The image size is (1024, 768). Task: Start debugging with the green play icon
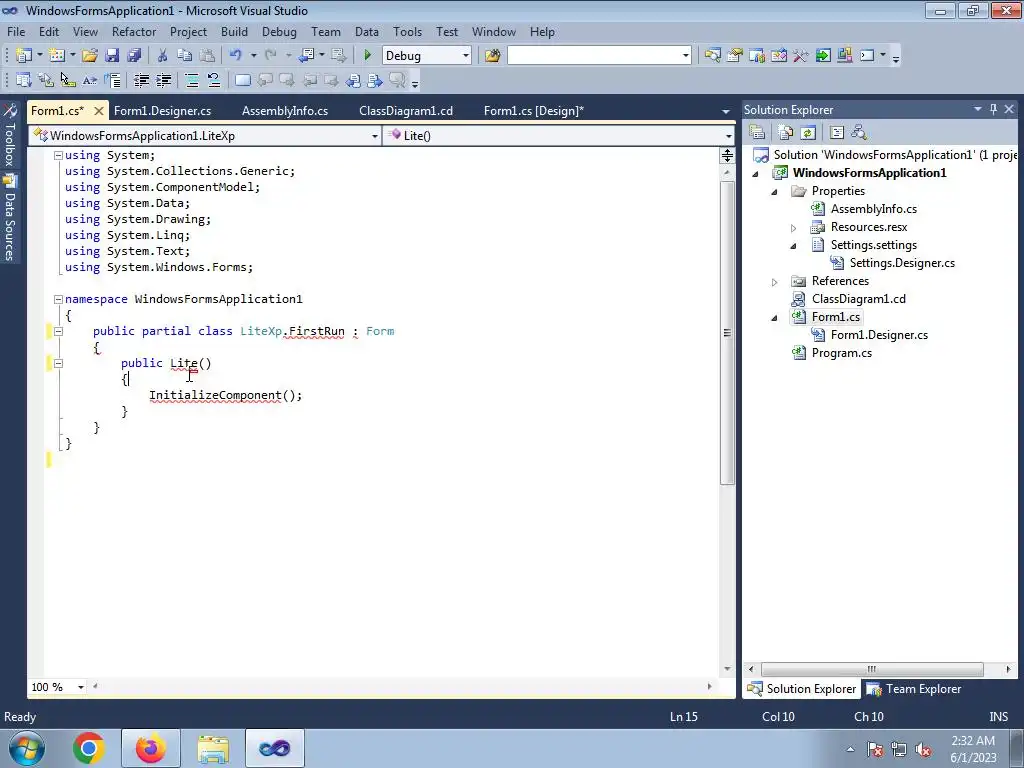[x=367, y=56]
